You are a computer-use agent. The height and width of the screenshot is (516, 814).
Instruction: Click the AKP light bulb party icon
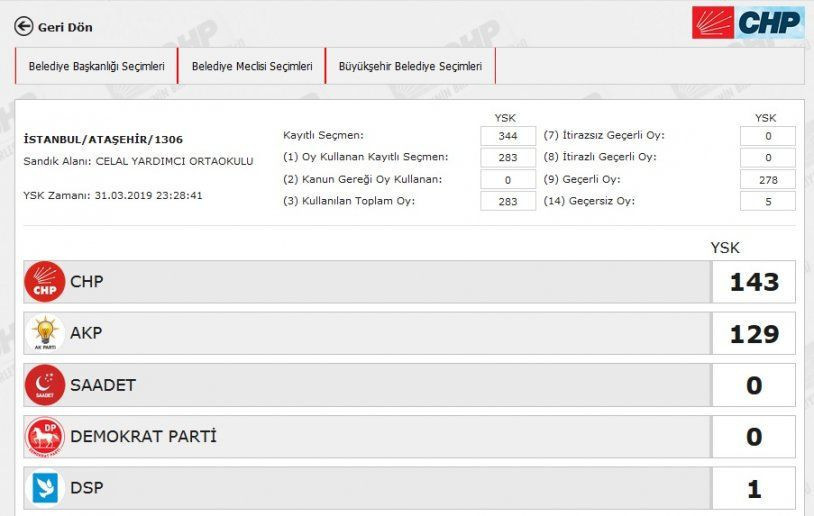coord(44,334)
